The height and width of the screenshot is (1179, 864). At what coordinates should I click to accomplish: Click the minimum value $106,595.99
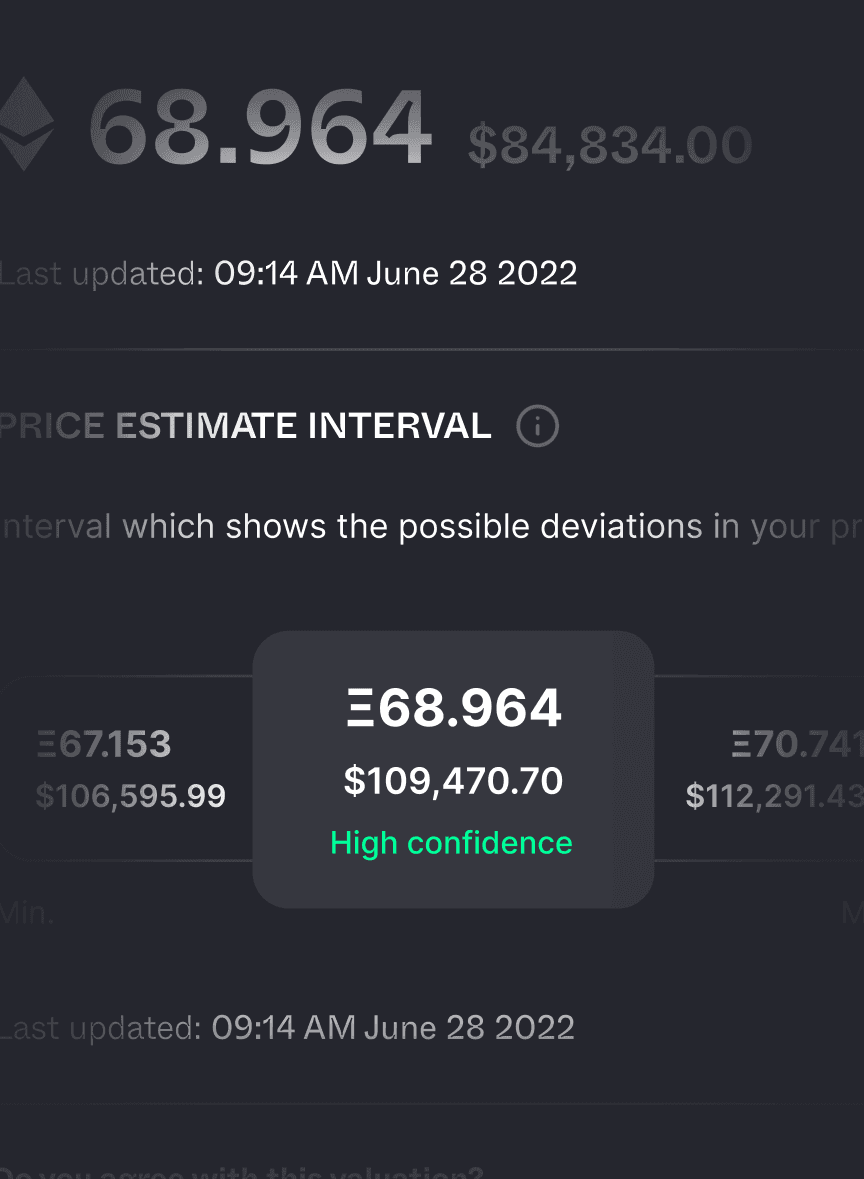pos(131,796)
